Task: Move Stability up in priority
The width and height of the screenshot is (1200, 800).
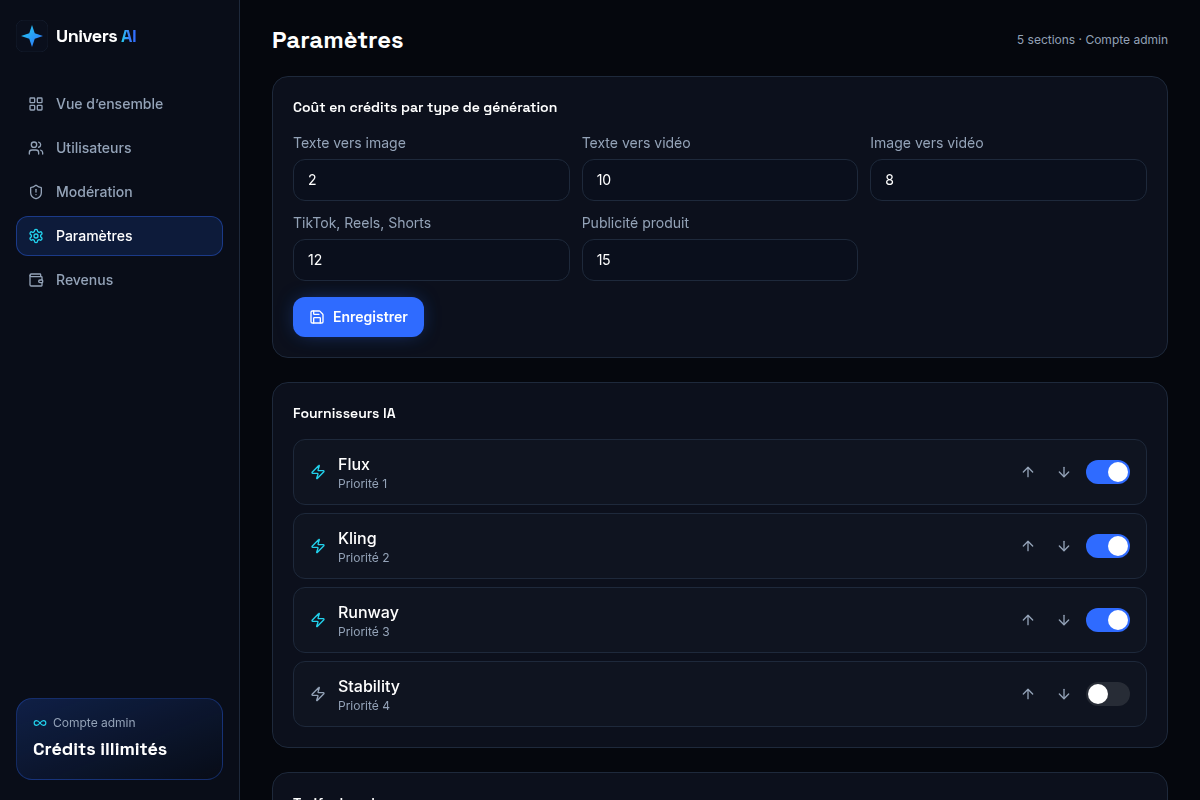Action: pyautogui.click(x=1028, y=694)
